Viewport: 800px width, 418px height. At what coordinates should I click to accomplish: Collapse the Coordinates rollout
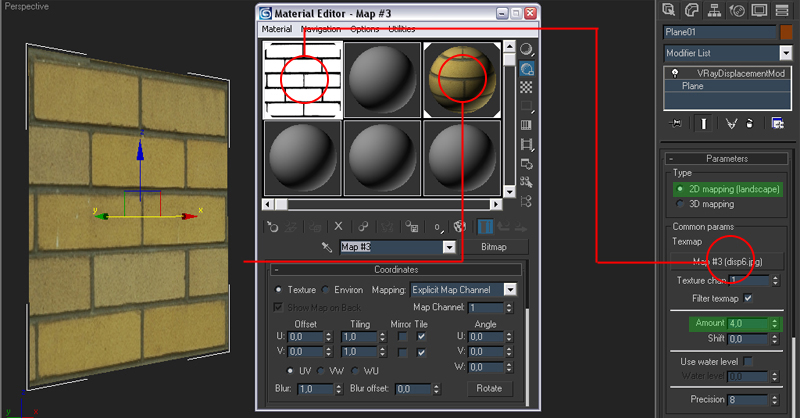pos(277,269)
